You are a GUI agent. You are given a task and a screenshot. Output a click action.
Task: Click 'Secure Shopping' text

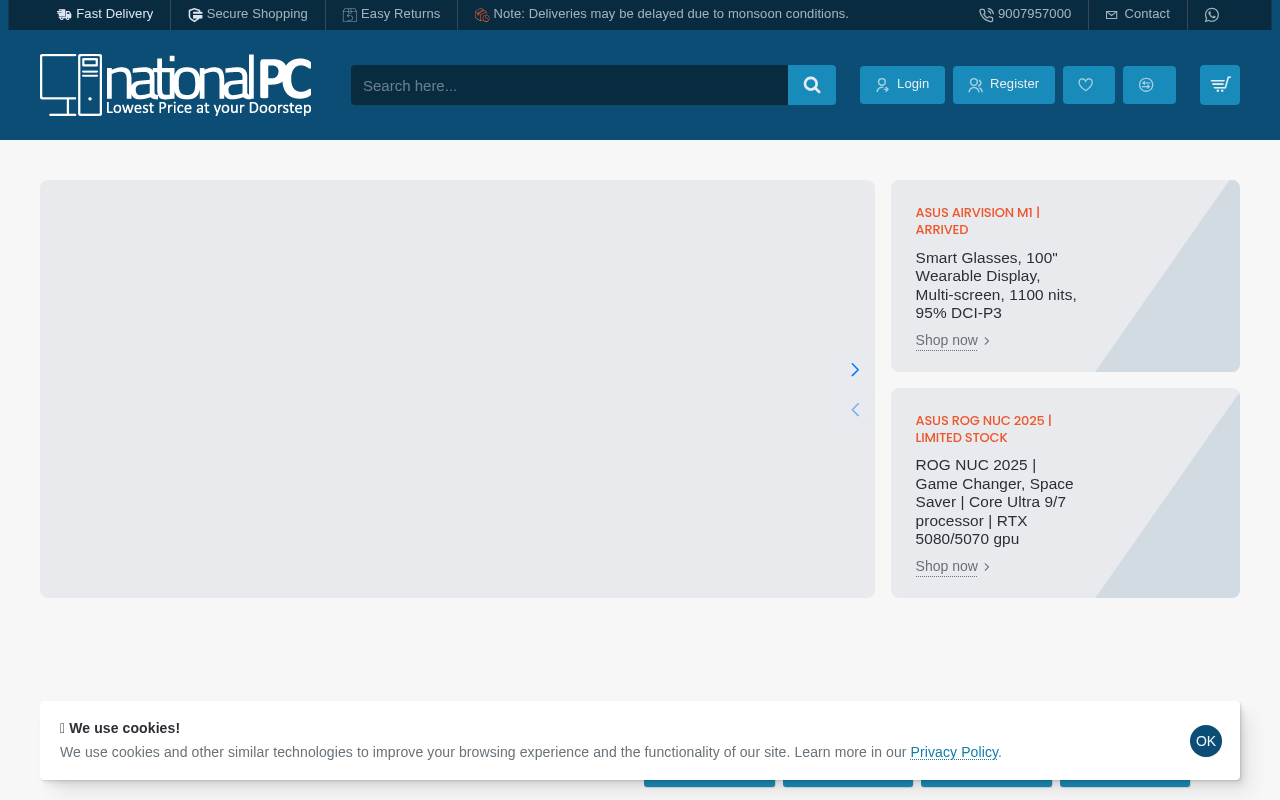pyautogui.click(x=257, y=14)
